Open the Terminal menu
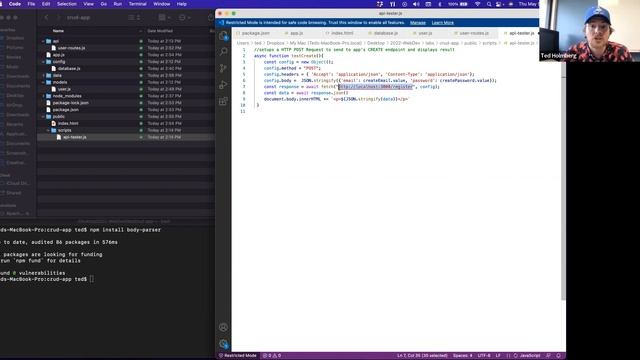 tap(138, 4)
